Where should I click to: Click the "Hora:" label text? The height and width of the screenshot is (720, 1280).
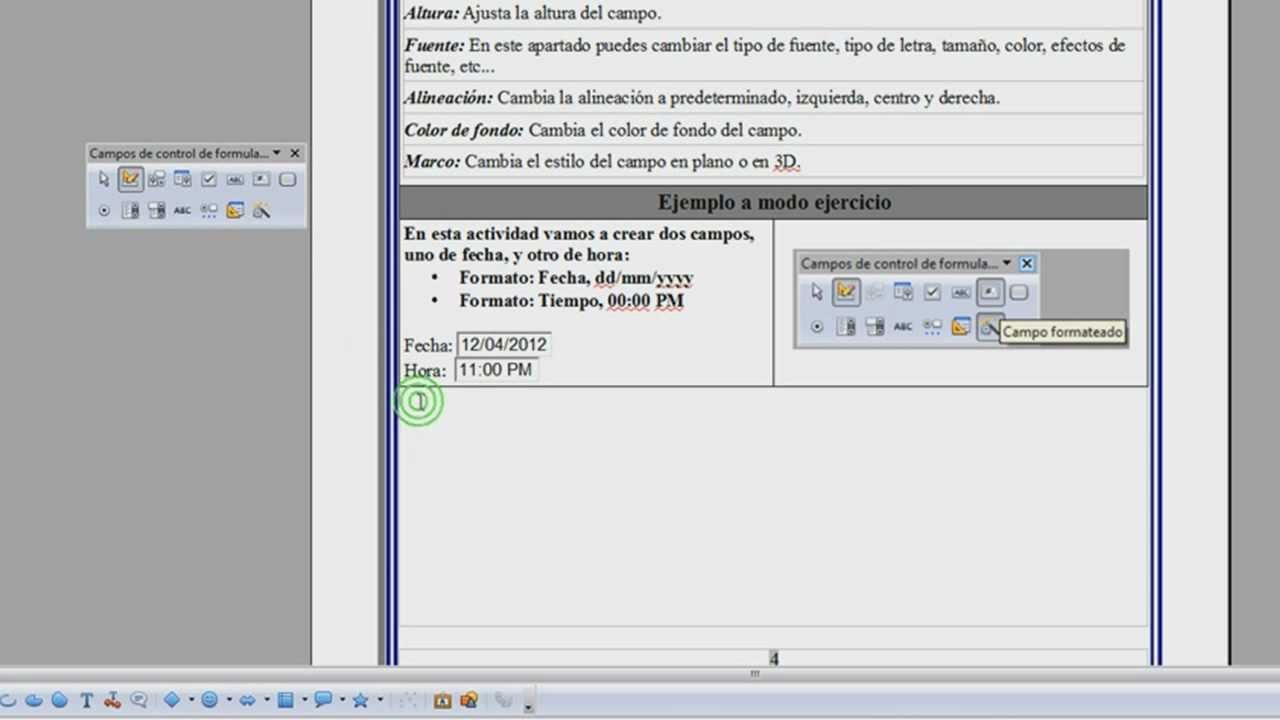click(425, 370)
